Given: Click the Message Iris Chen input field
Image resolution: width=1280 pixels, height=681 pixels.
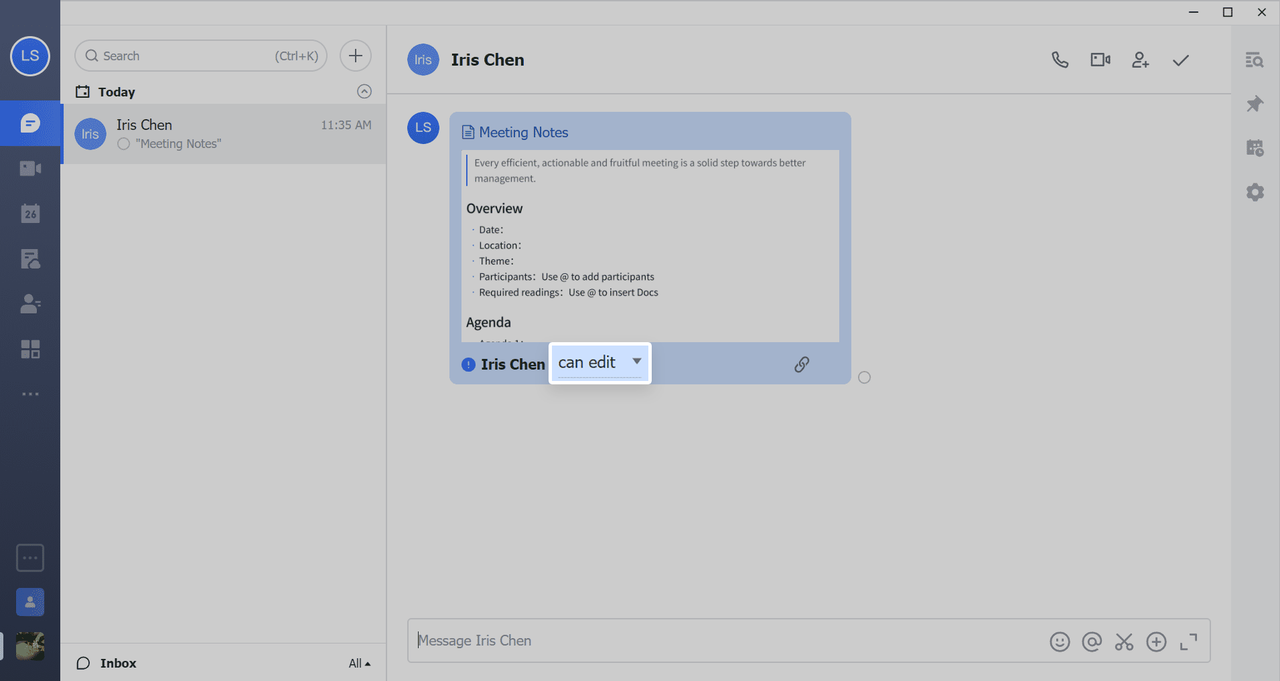Looking at the screenshot, I should 725,641.
